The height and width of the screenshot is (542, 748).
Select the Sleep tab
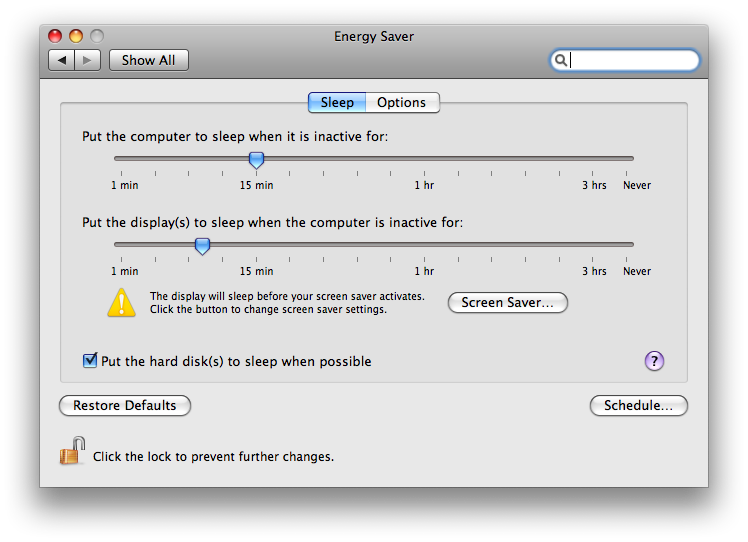[337, 103]
